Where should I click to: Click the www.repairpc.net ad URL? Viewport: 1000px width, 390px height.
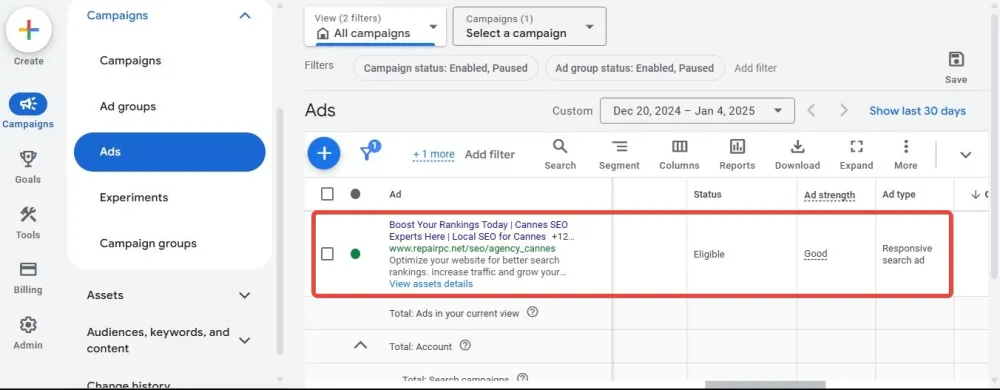click(x=472, y=248)
